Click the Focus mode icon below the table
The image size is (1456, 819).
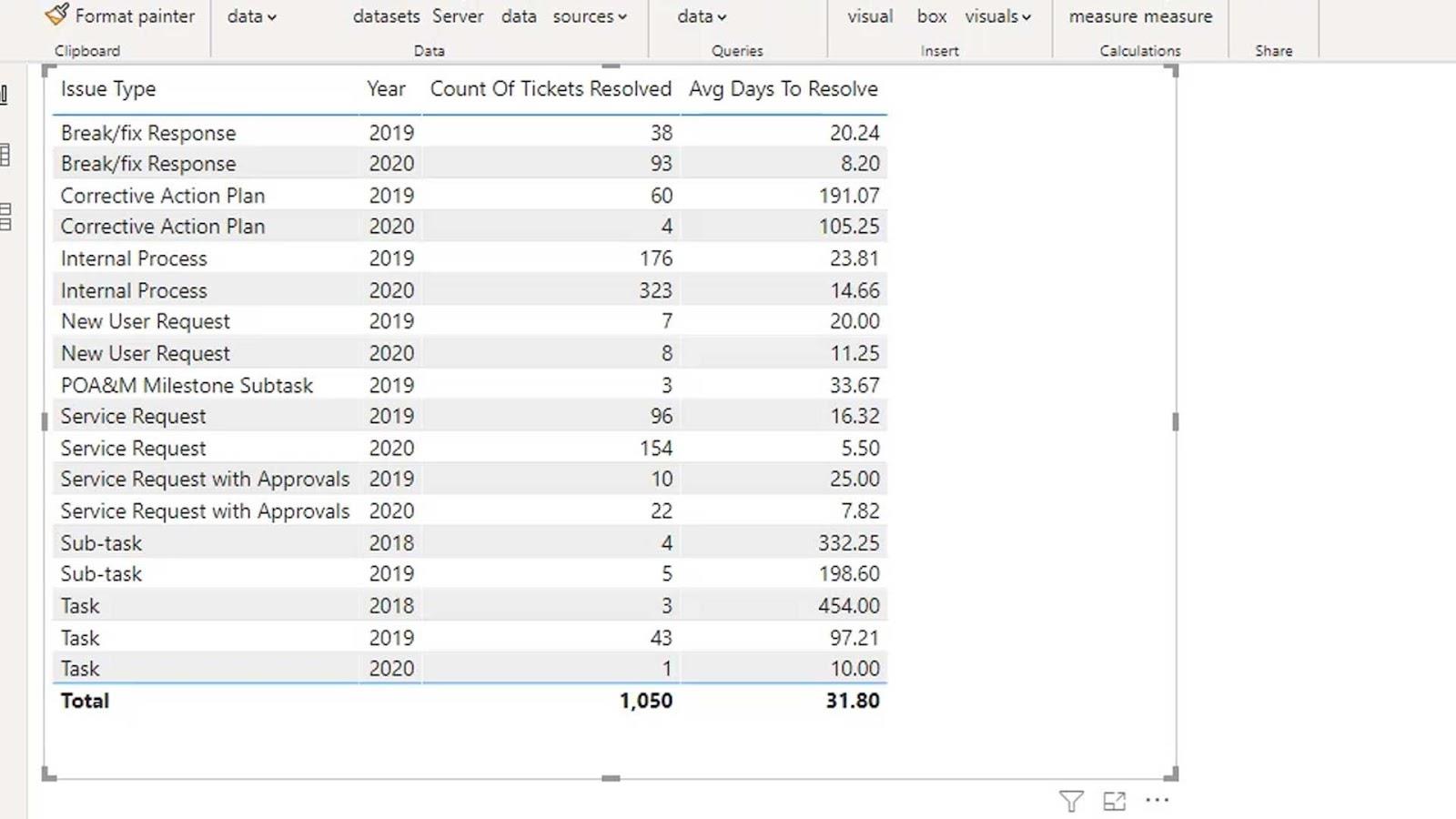coord(1114,801)
